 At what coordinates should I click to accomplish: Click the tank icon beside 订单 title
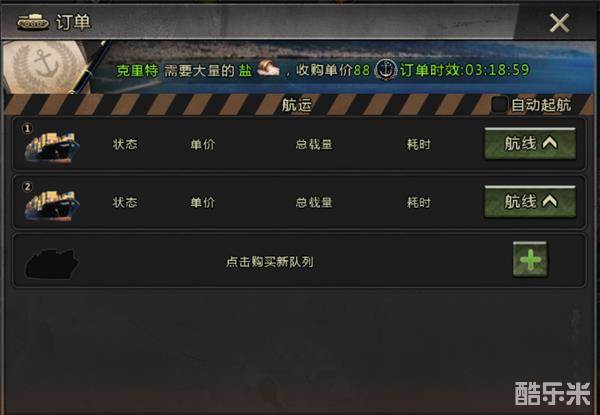coord(33,22)
